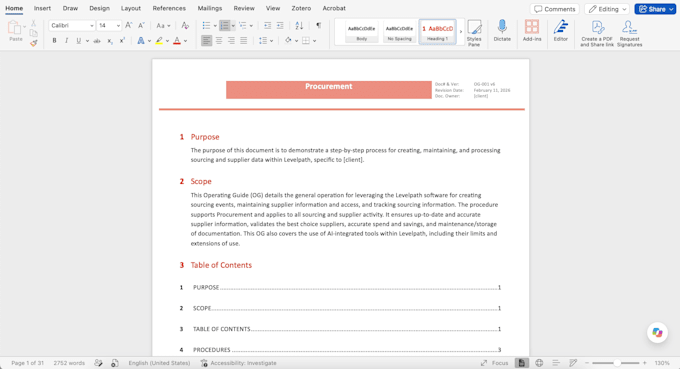Decrease font size with small A icon

(x=141, y=26)
